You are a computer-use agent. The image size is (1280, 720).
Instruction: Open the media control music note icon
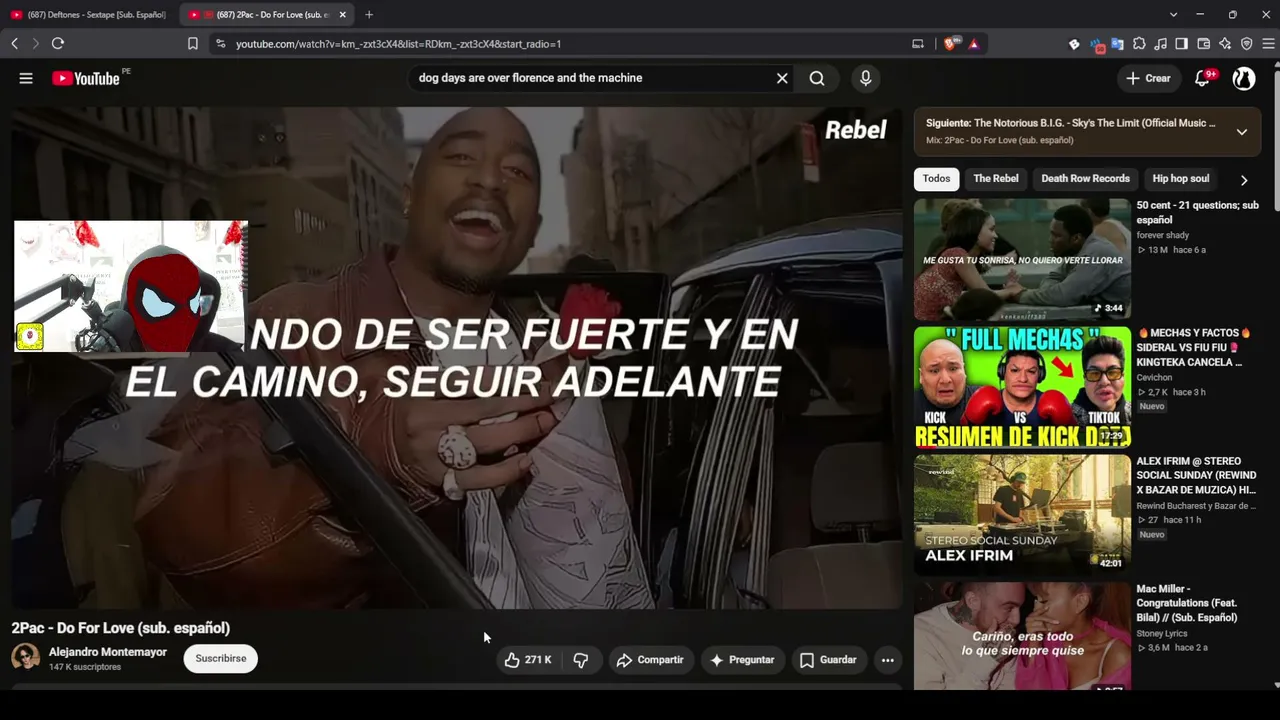click(1160, 44)
